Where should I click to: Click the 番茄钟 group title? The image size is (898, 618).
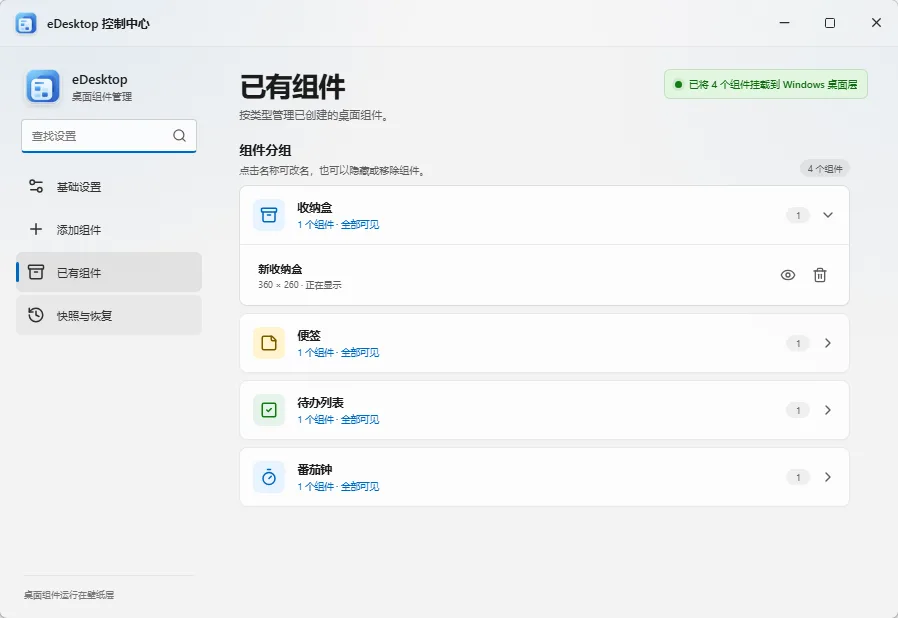point(314,469)
